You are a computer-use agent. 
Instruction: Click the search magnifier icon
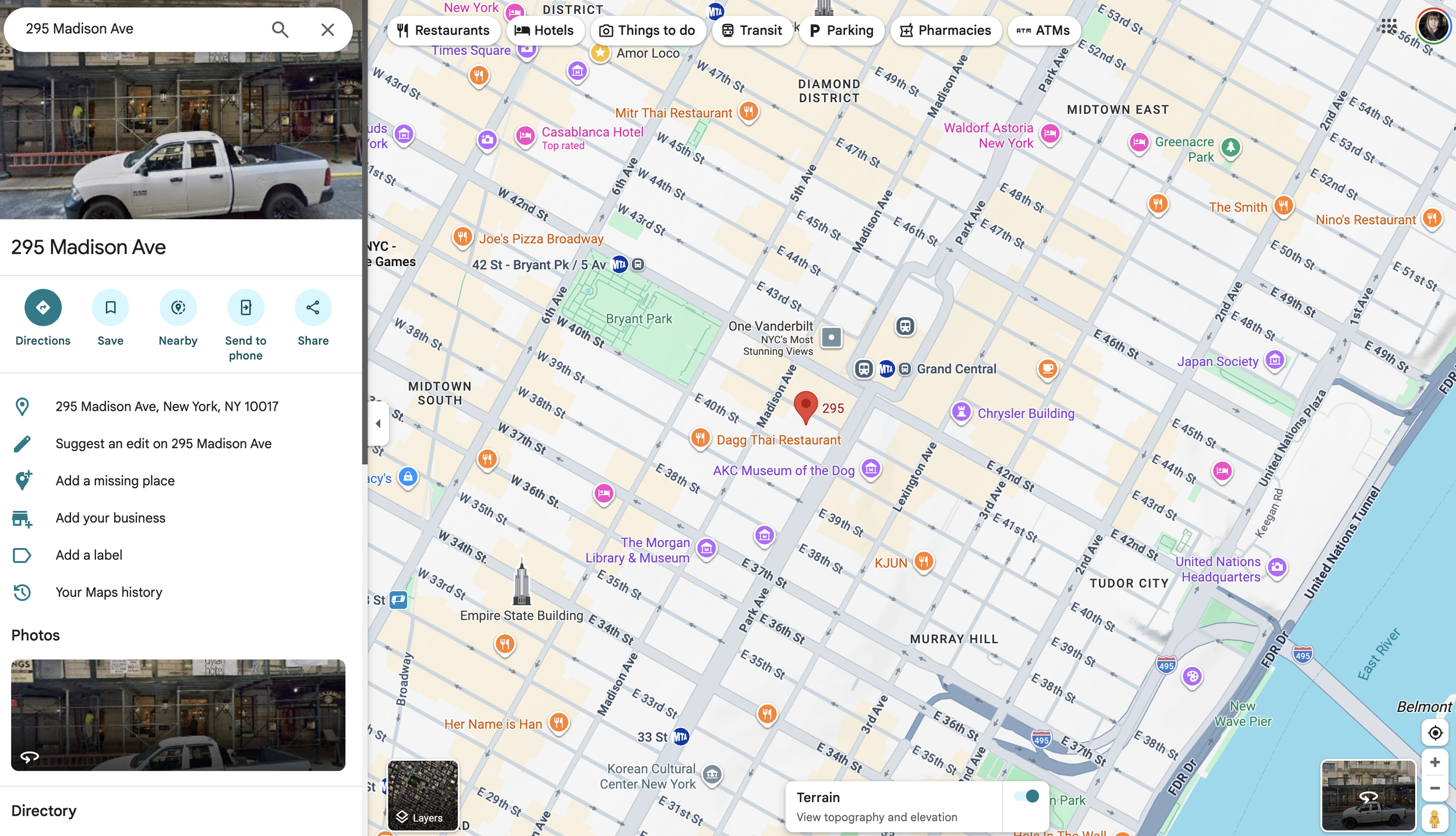point(280,29)
